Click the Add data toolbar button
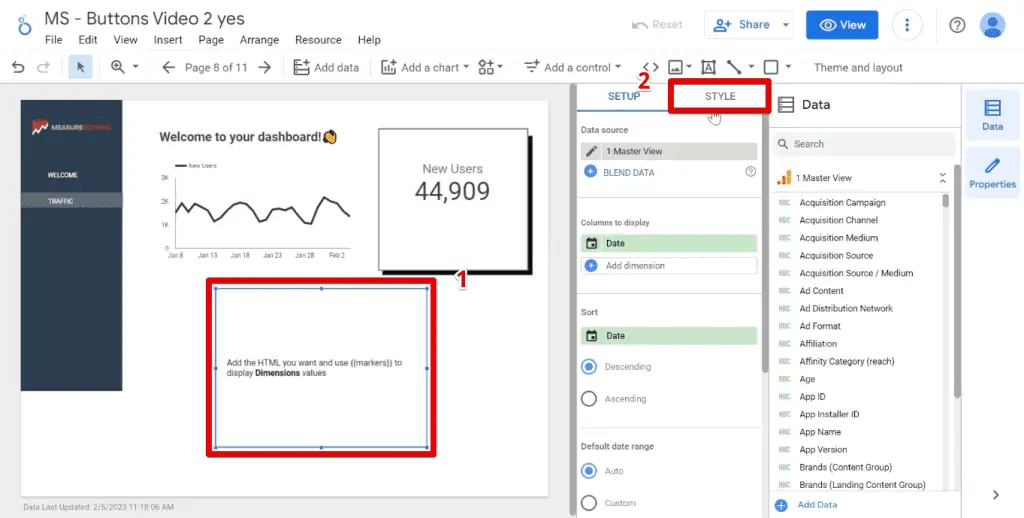 point(326,67)
